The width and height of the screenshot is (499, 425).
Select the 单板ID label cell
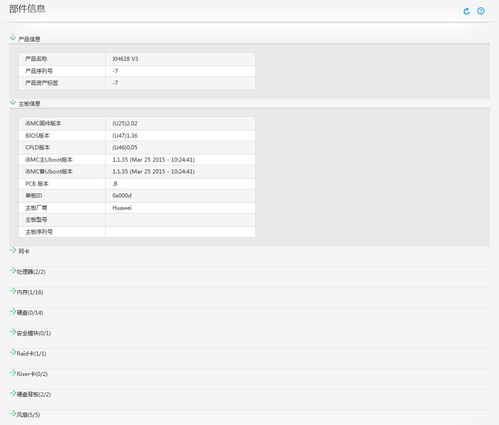62,195
